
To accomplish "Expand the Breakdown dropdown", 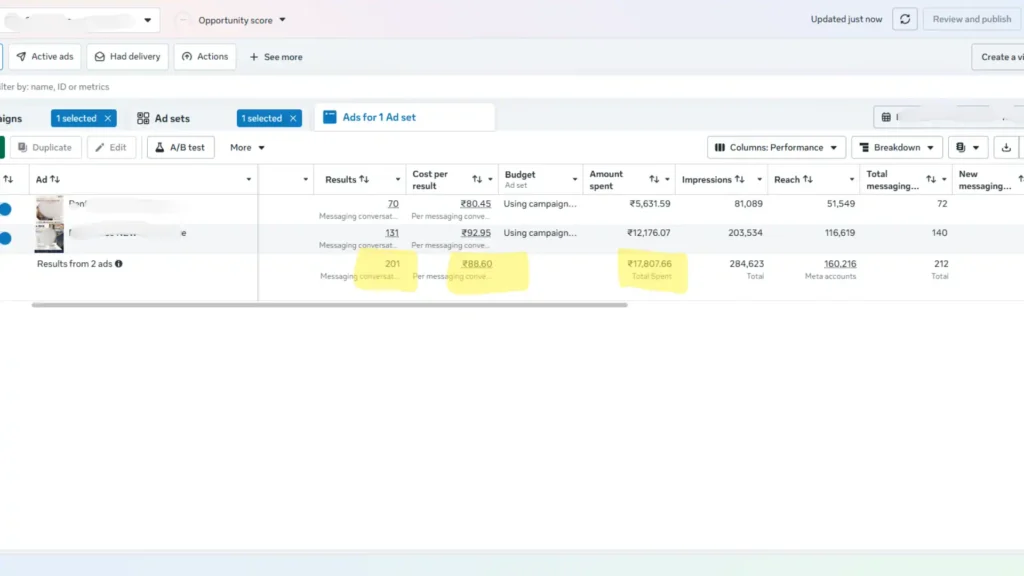I will (897, 148).
